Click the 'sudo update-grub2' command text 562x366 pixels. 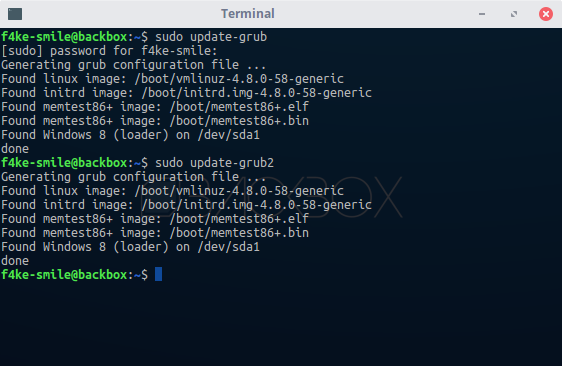click(214, 162)
